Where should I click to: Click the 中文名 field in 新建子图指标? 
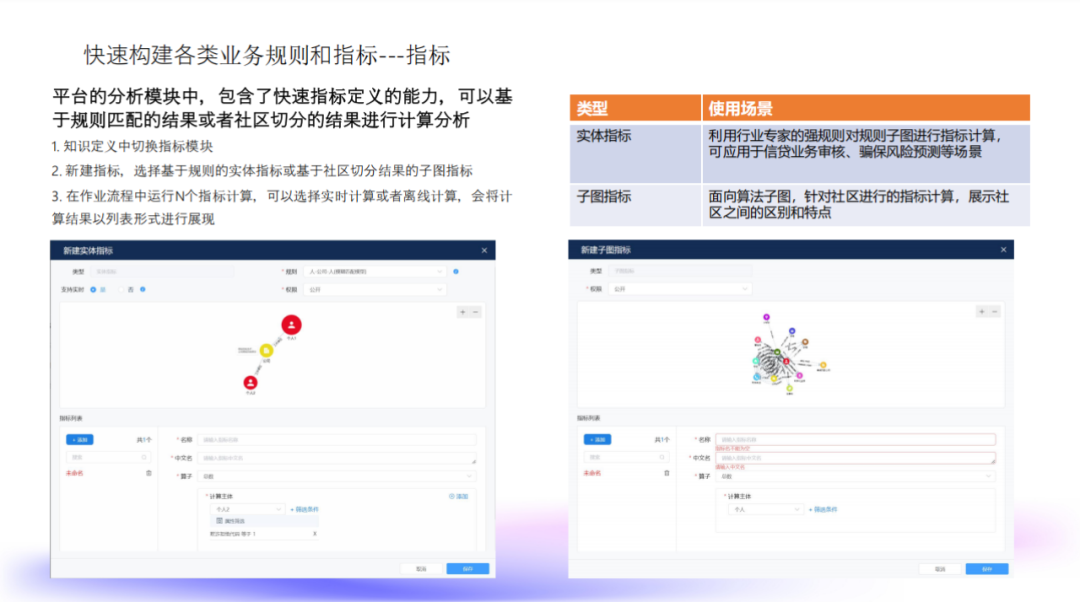click(855, 457)
